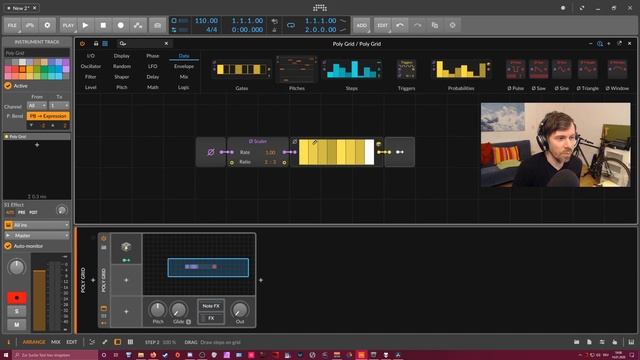Click the Rate value in Ø Scaler module
This screenshot has height=360, width=640.
270,152
